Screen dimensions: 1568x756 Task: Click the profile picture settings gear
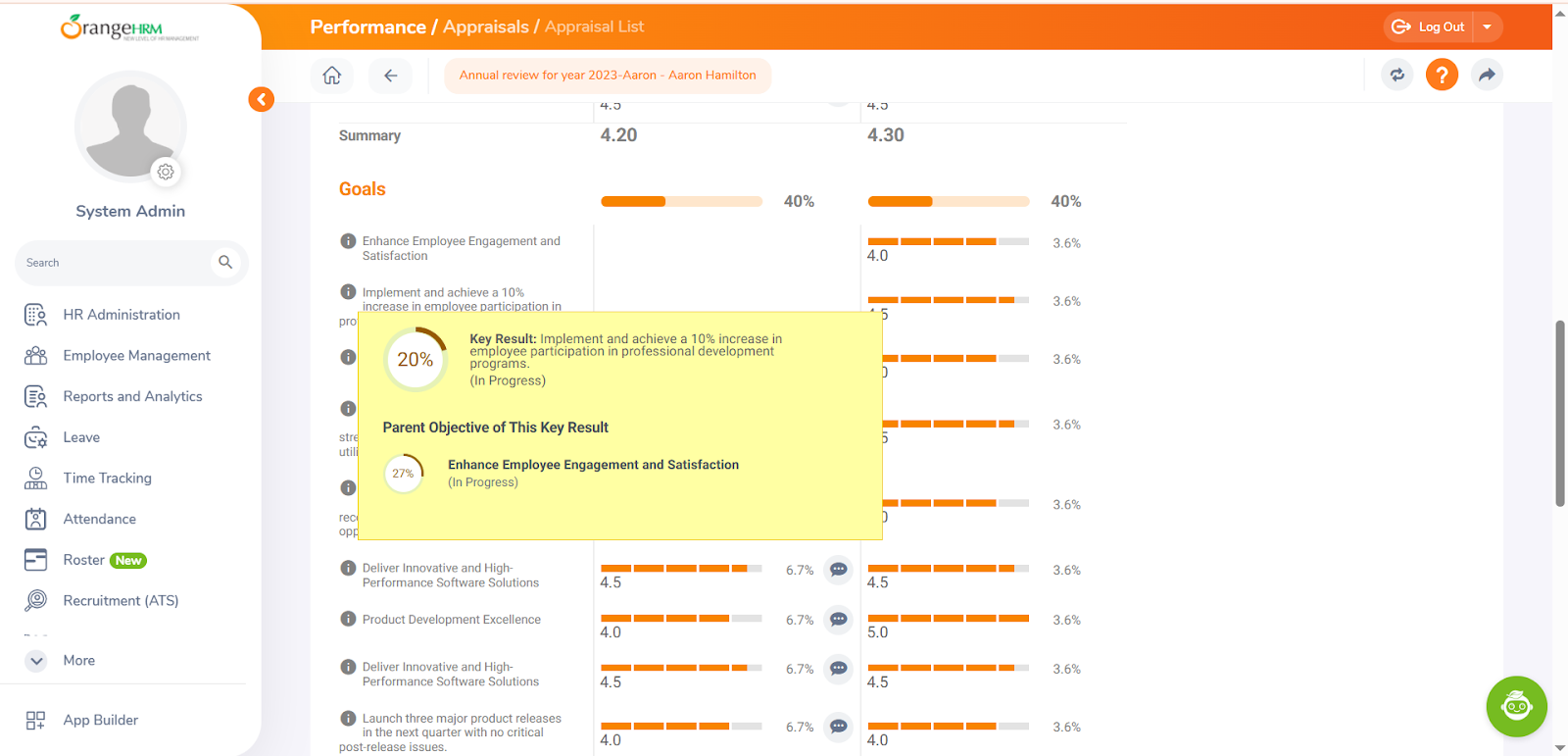coord(166,172)
